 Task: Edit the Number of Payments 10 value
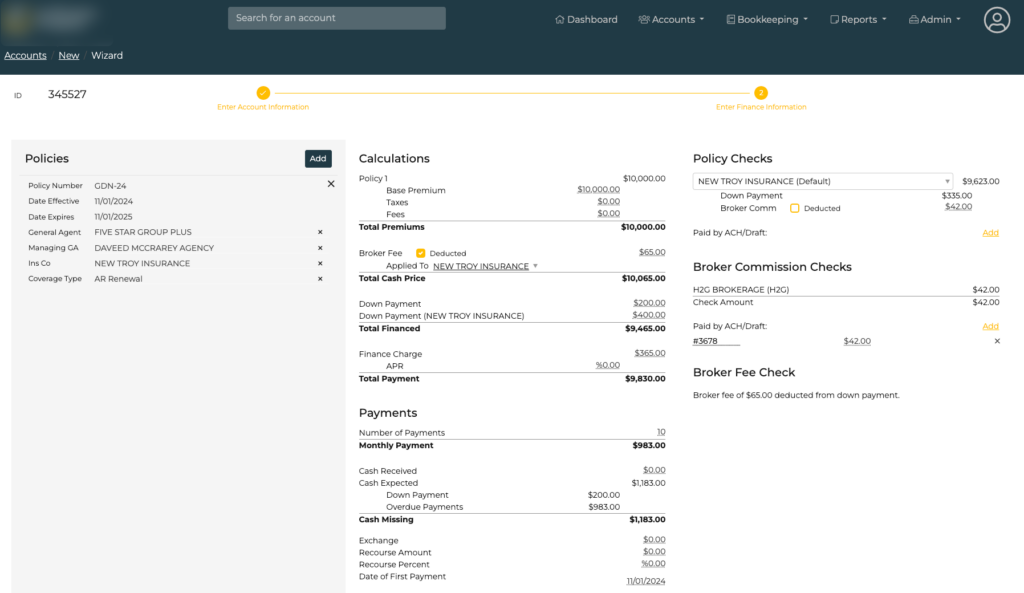point(661,432)
